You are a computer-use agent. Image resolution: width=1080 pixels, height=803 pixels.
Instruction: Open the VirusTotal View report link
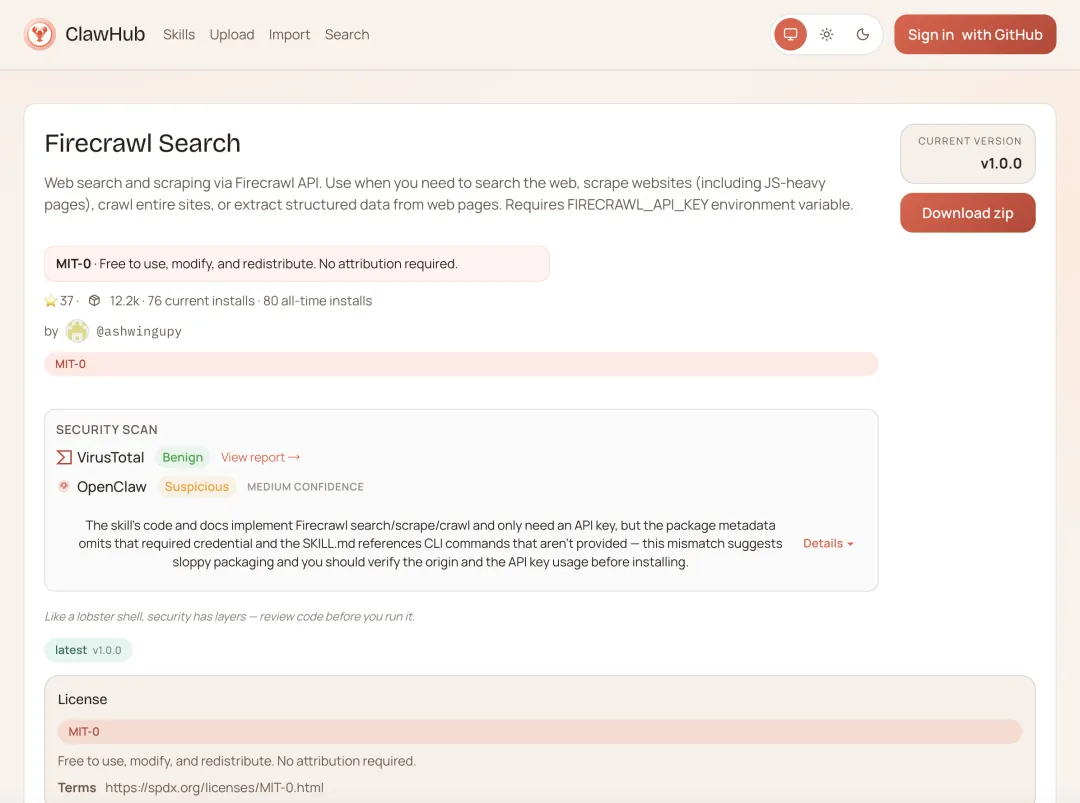(260, 457)
